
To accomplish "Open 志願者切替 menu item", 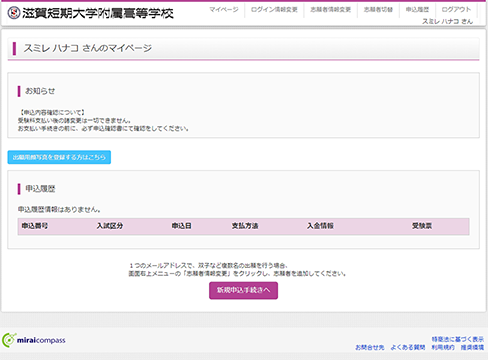I will coord(378,10).
